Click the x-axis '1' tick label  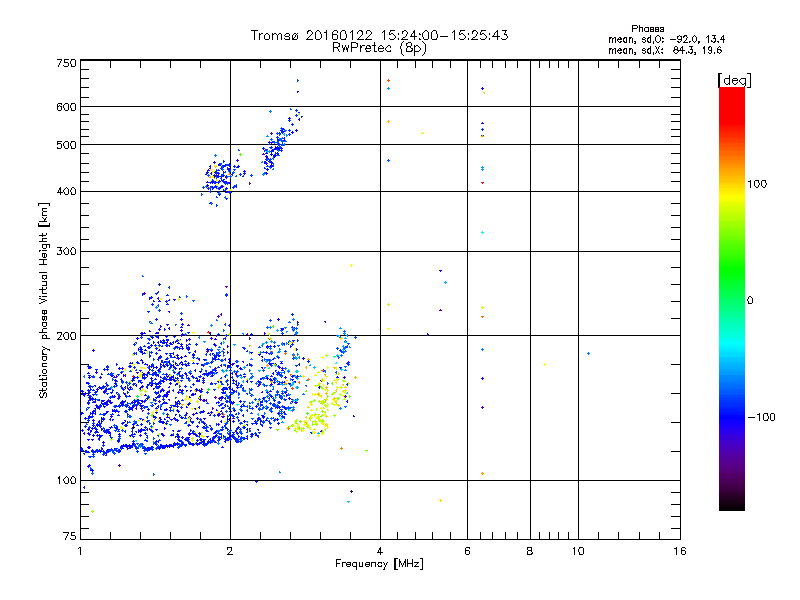click(80, 551)
